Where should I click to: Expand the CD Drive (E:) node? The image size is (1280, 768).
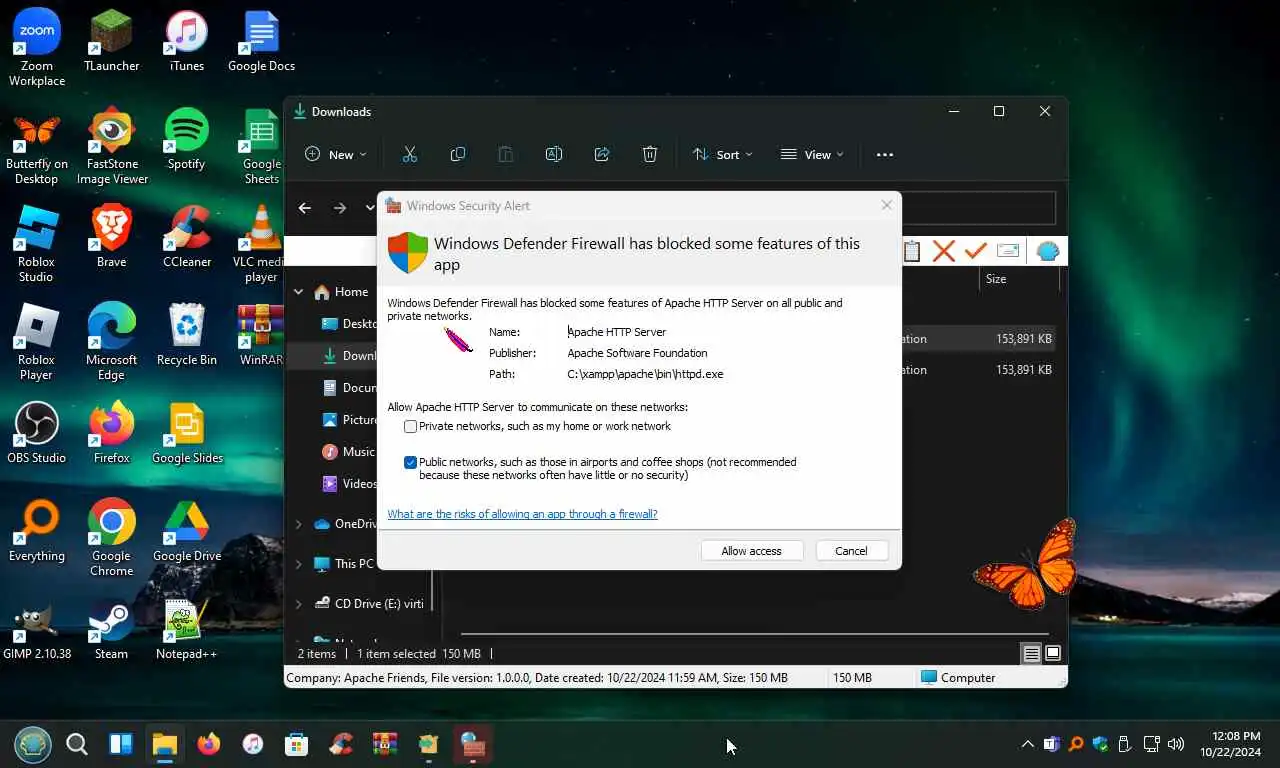[x=298, y=604]
